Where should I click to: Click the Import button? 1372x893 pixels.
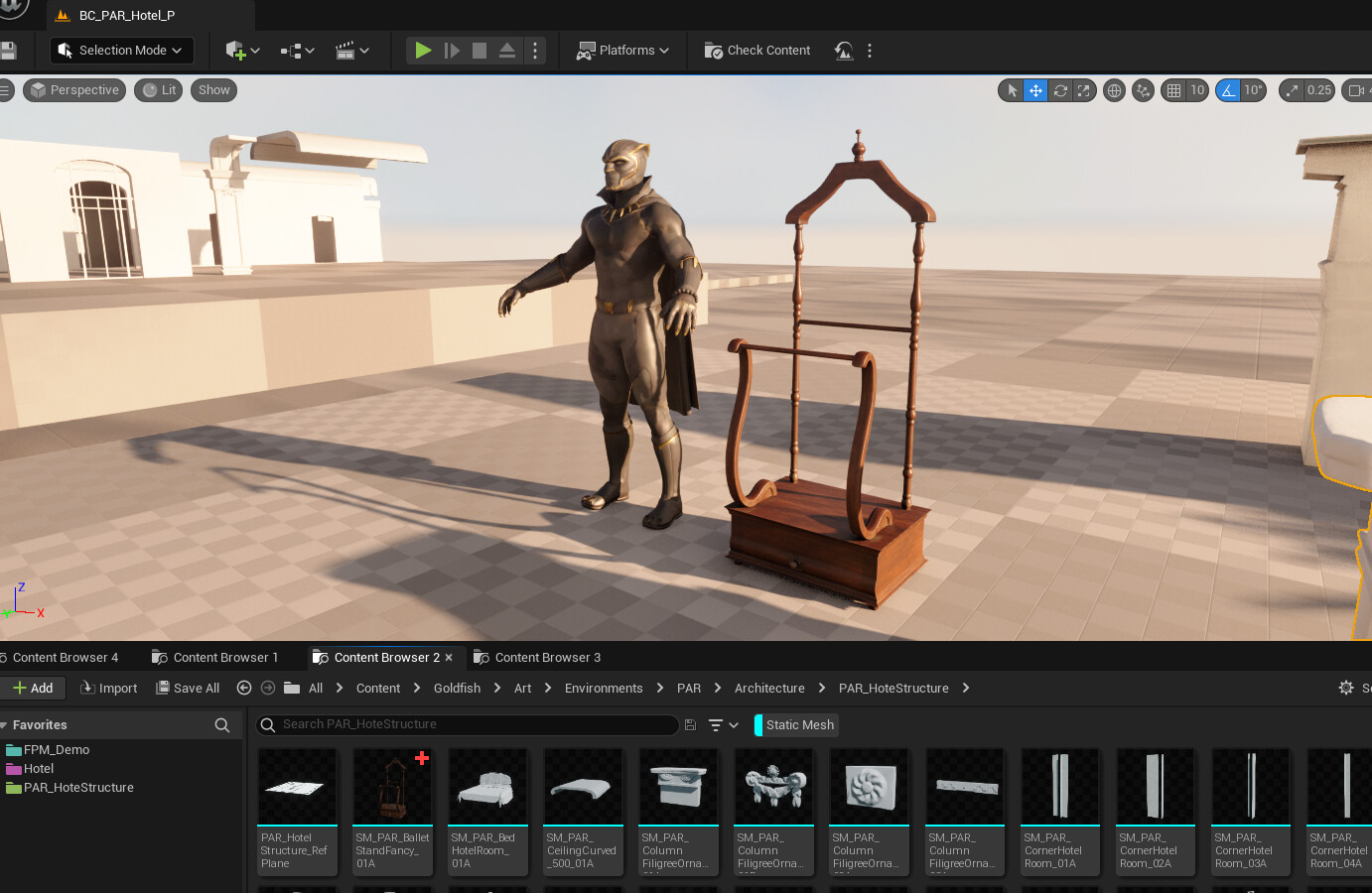pyautogui.click(x=109, y=689)
